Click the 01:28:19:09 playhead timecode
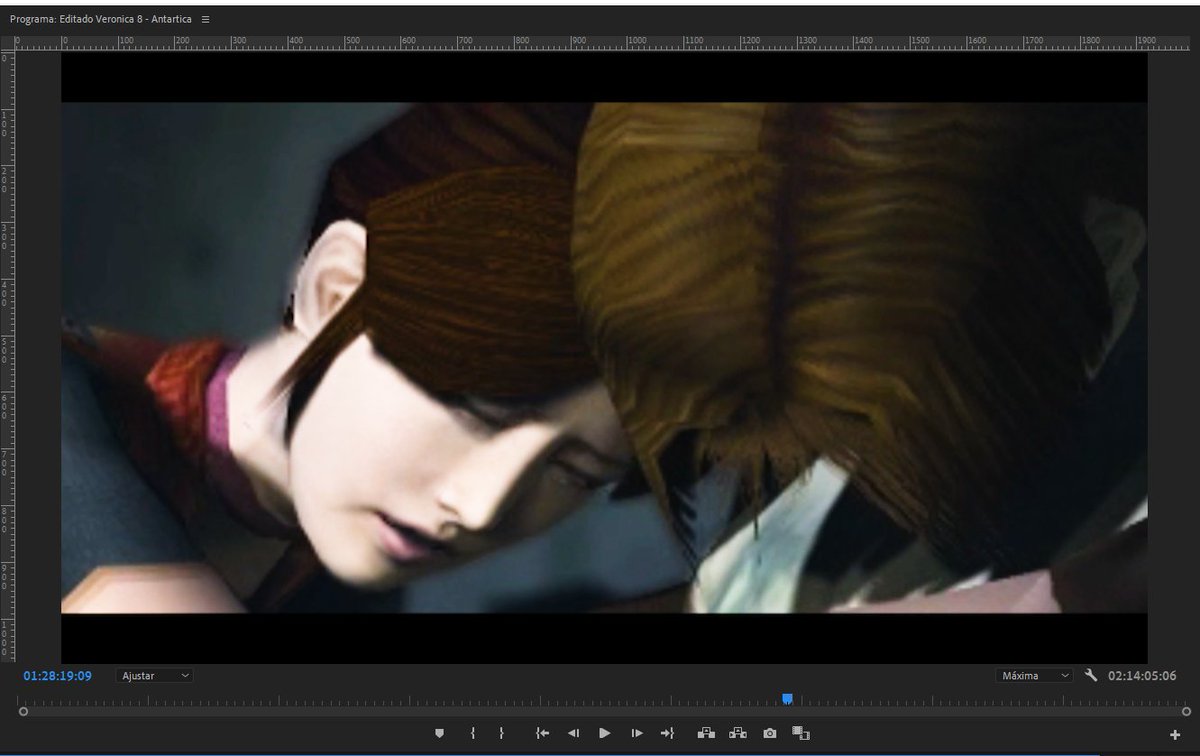Viewport: 1200px width, 756px height. (x=57, y=676)
